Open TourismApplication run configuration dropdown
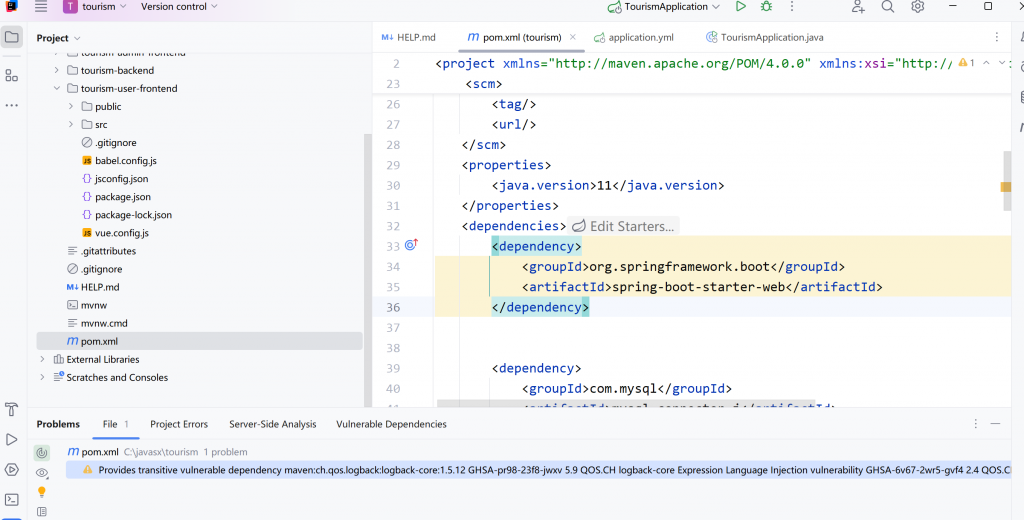The image size is (1024, 520). tap(664, 7)
